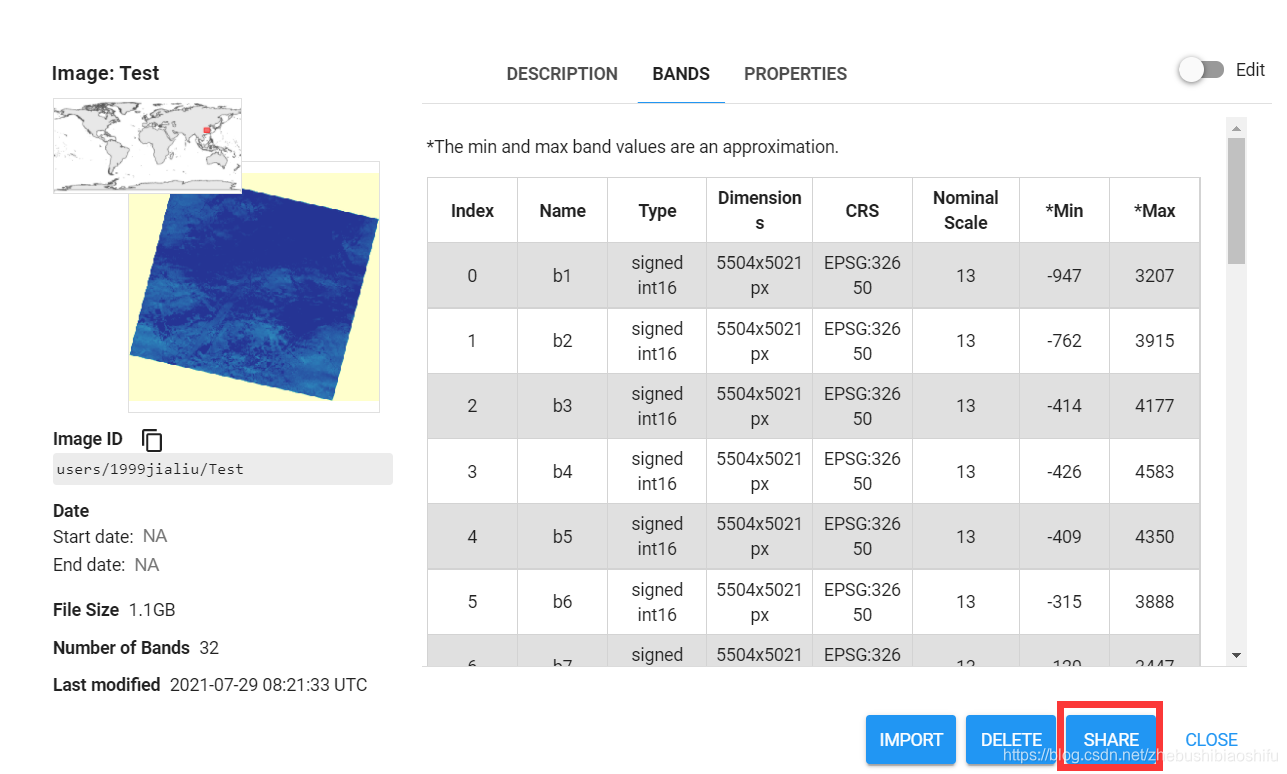Click the Start date NA value
Image resolution: width=1287 pixels, height=774 pixels.
(155, 536)
